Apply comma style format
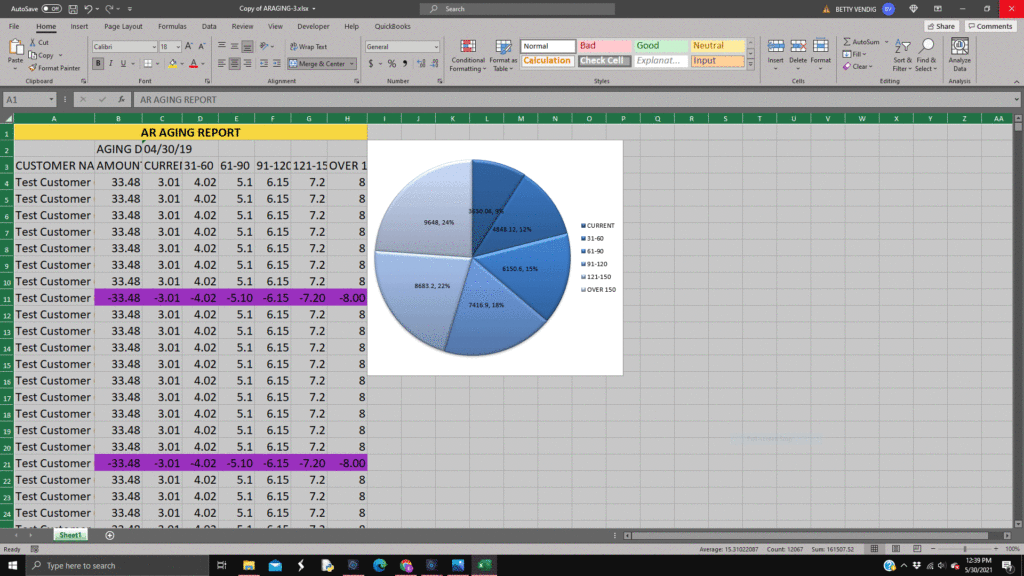 [405, 63]
